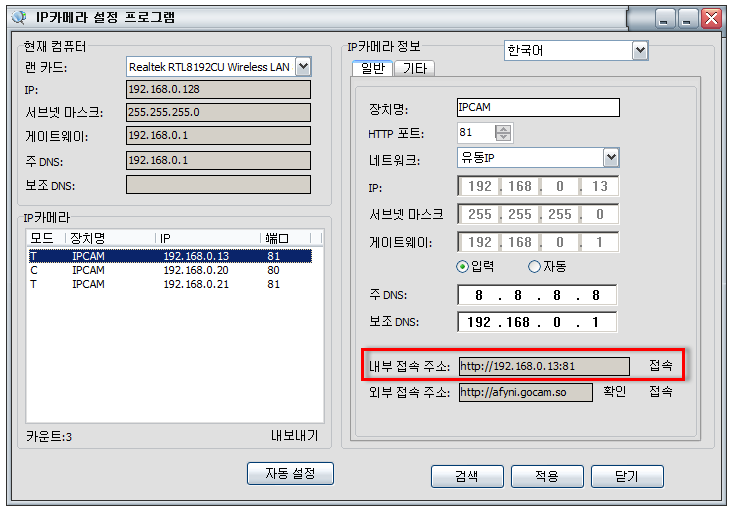Image resolution: width=733 pixels, height=510 pixels.
Task: Decrease HTTP port with down spinner arrow
Action: pos(503,137)
